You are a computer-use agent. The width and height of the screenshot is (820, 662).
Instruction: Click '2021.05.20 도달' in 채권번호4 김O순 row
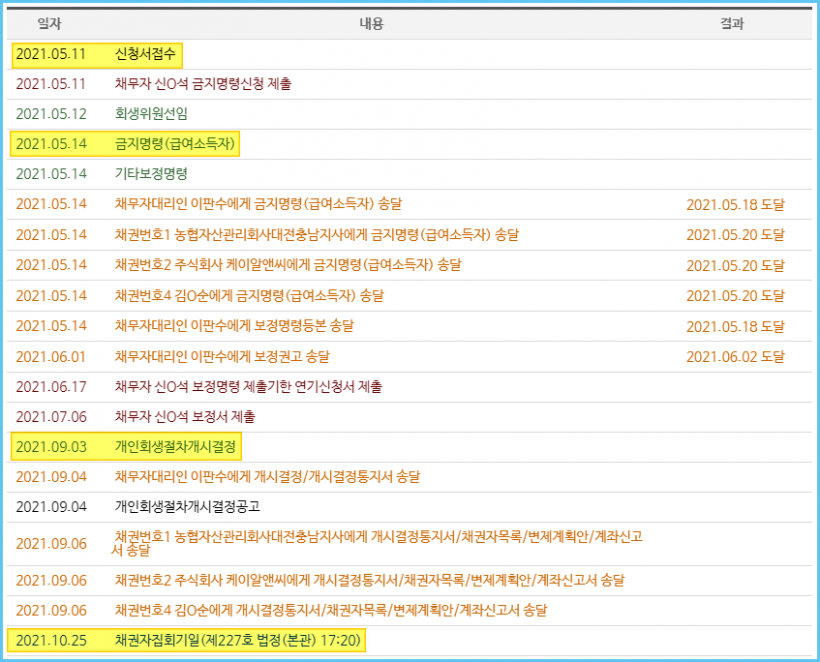pos(735,296)
